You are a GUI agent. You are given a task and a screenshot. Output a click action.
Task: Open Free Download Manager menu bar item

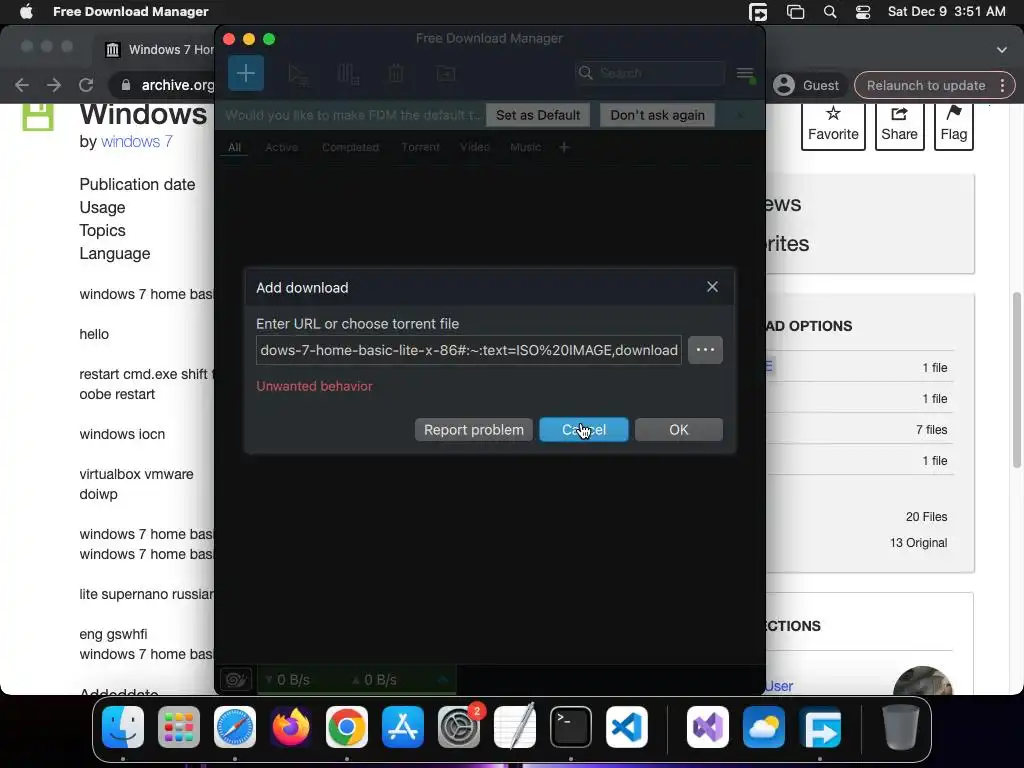[x=131, y=11]
